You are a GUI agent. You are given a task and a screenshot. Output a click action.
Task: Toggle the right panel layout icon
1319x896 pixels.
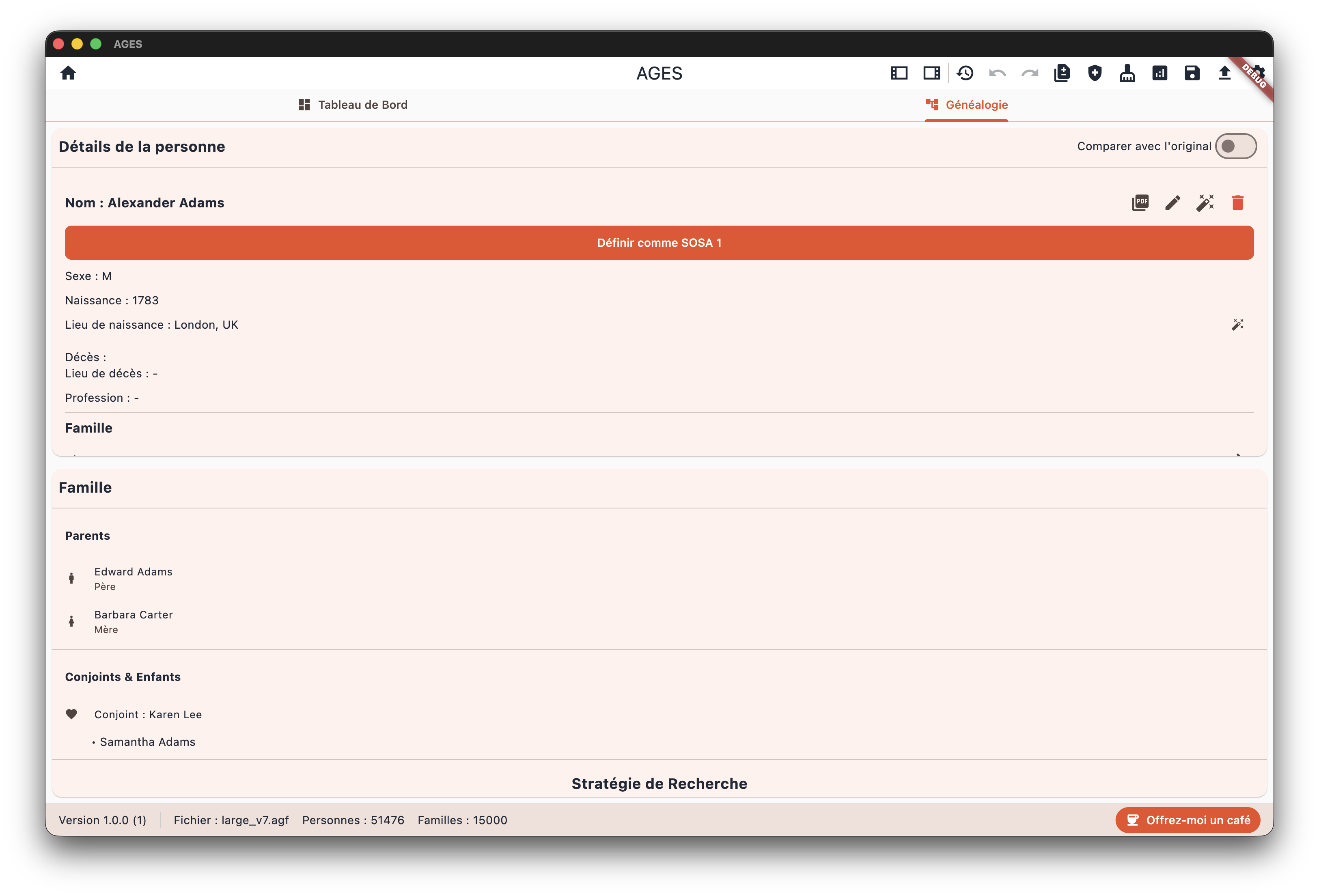tap(931, 73)
